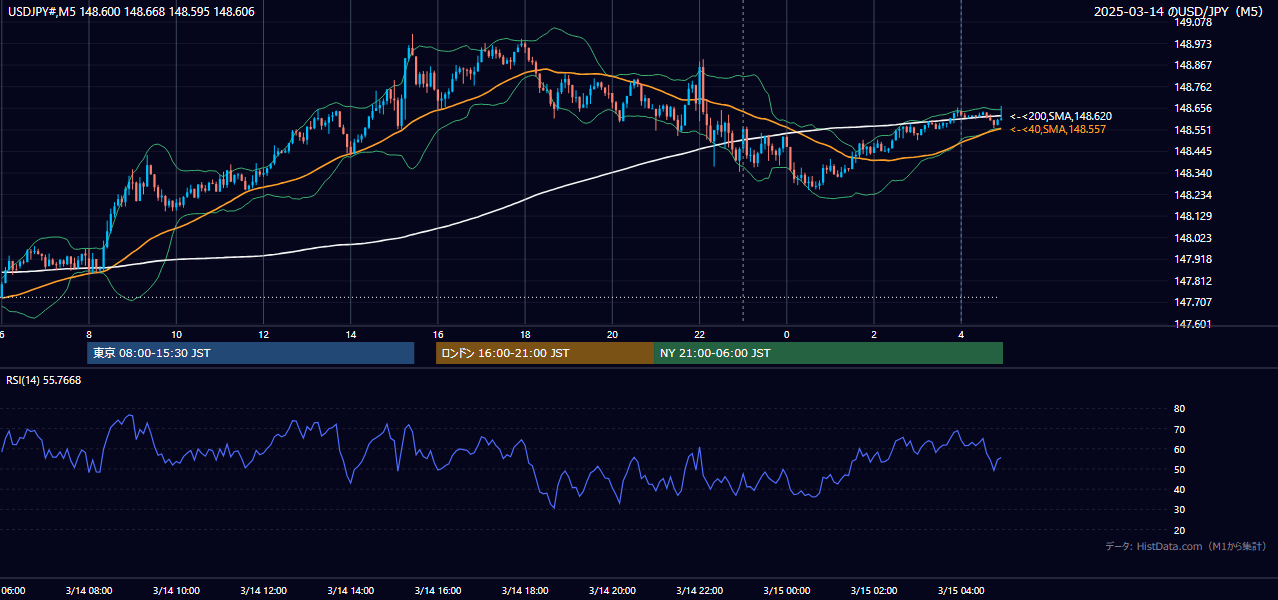Click the 148.234 price axis label
This screenshot has width=1278, height=600.
[1193, 195]
